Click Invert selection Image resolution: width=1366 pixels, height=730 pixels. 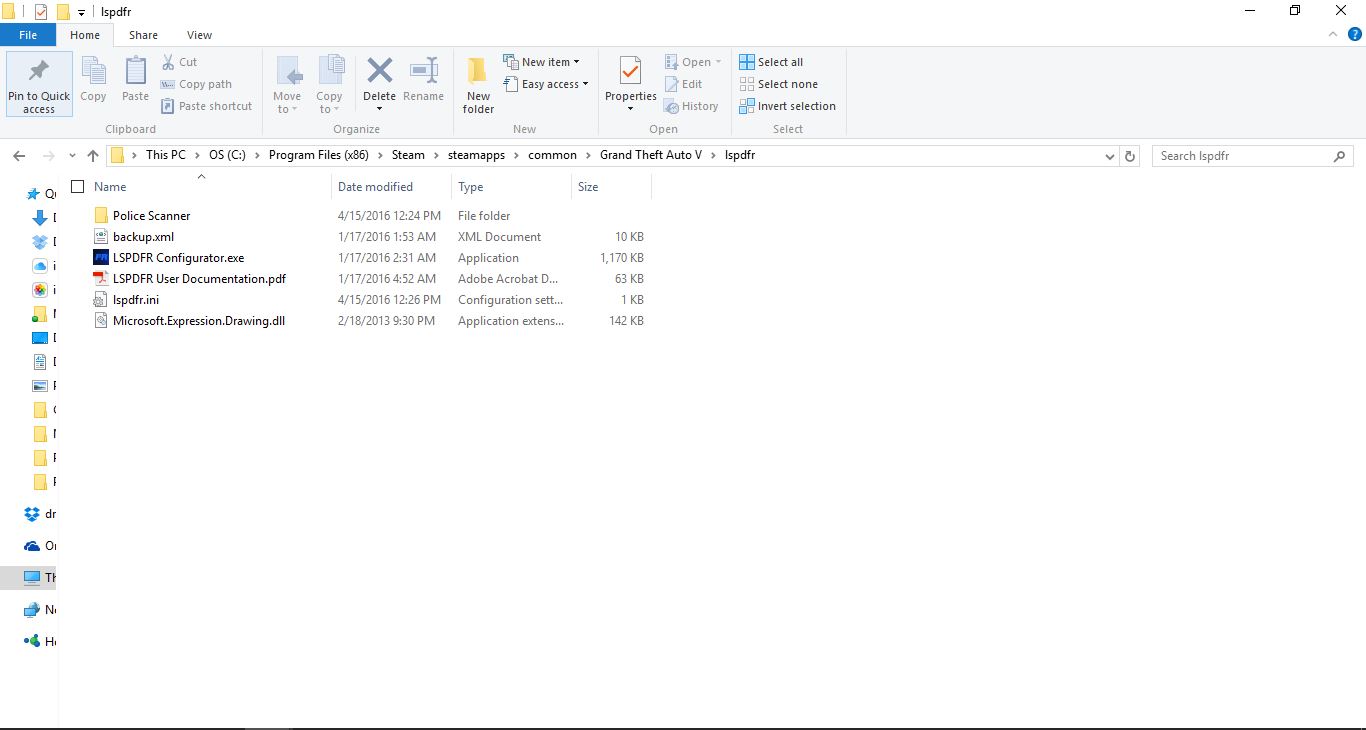[x=787, y=106]
